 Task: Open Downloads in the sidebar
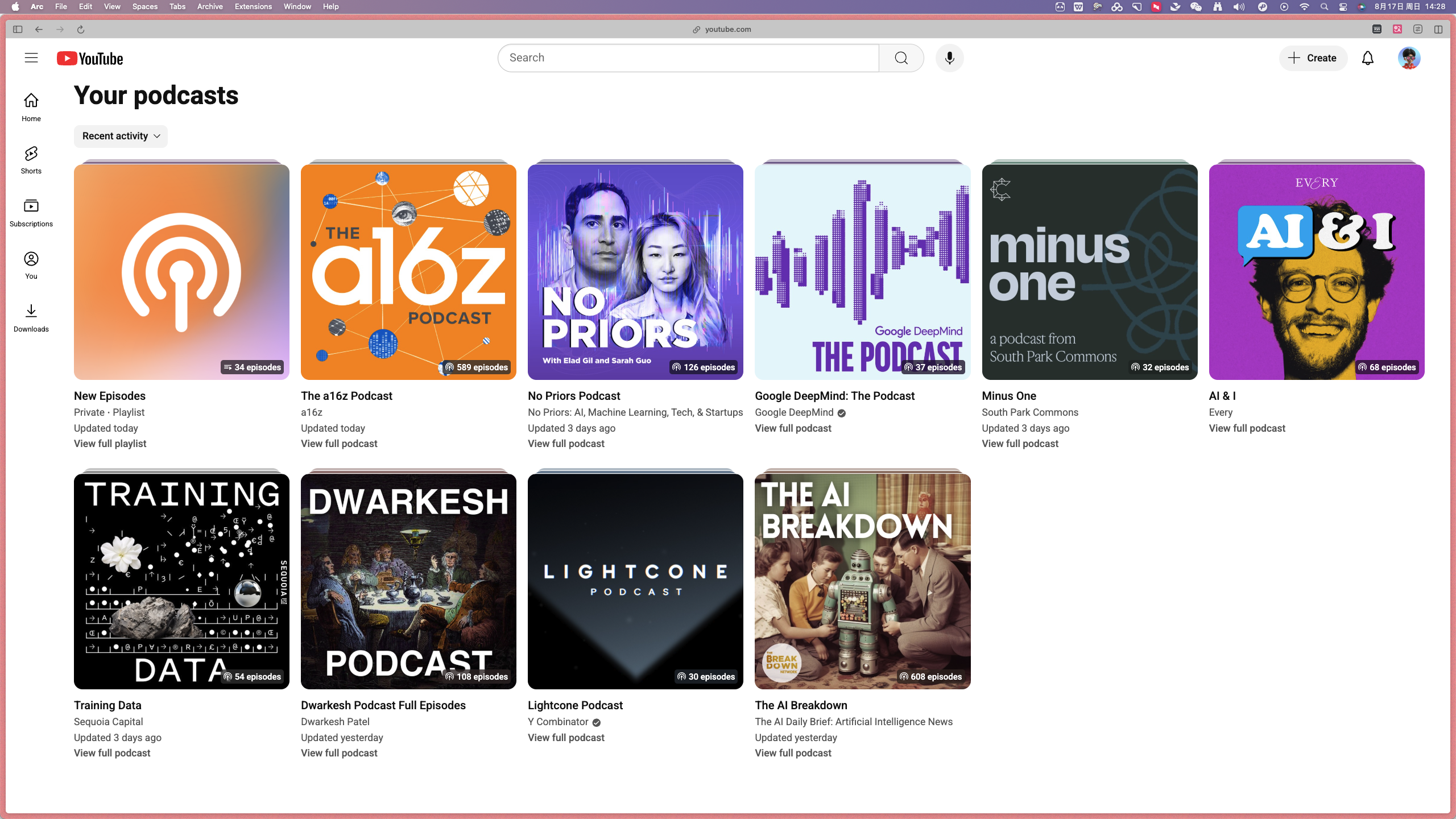(31, 318)
